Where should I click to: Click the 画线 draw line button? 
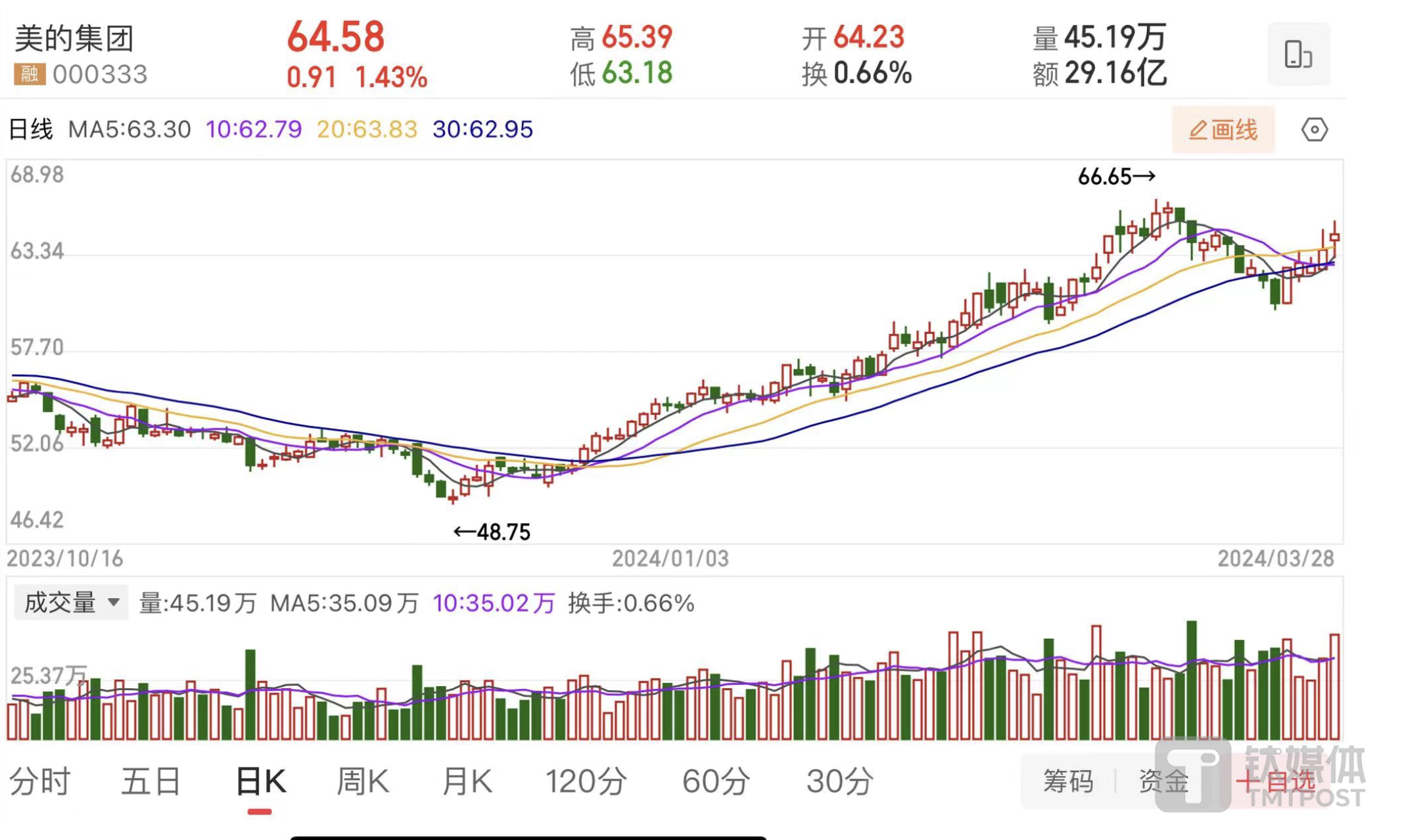pyautogui.click(x=1223, y=129)
